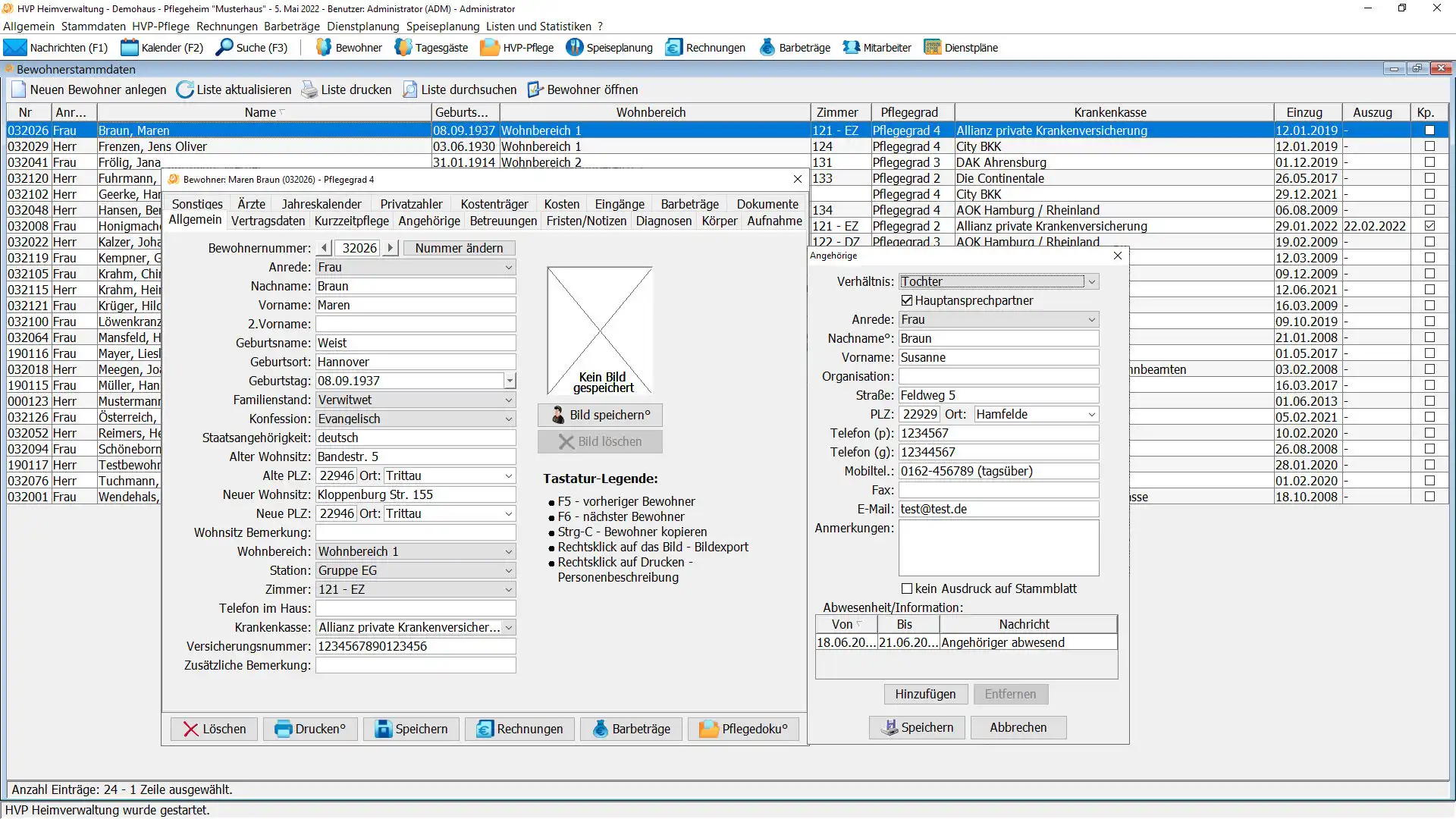The width and height of the screenshot is (1456, 819).
Task: Click the Liste drucken printer icon
Action: coord(309,90)
